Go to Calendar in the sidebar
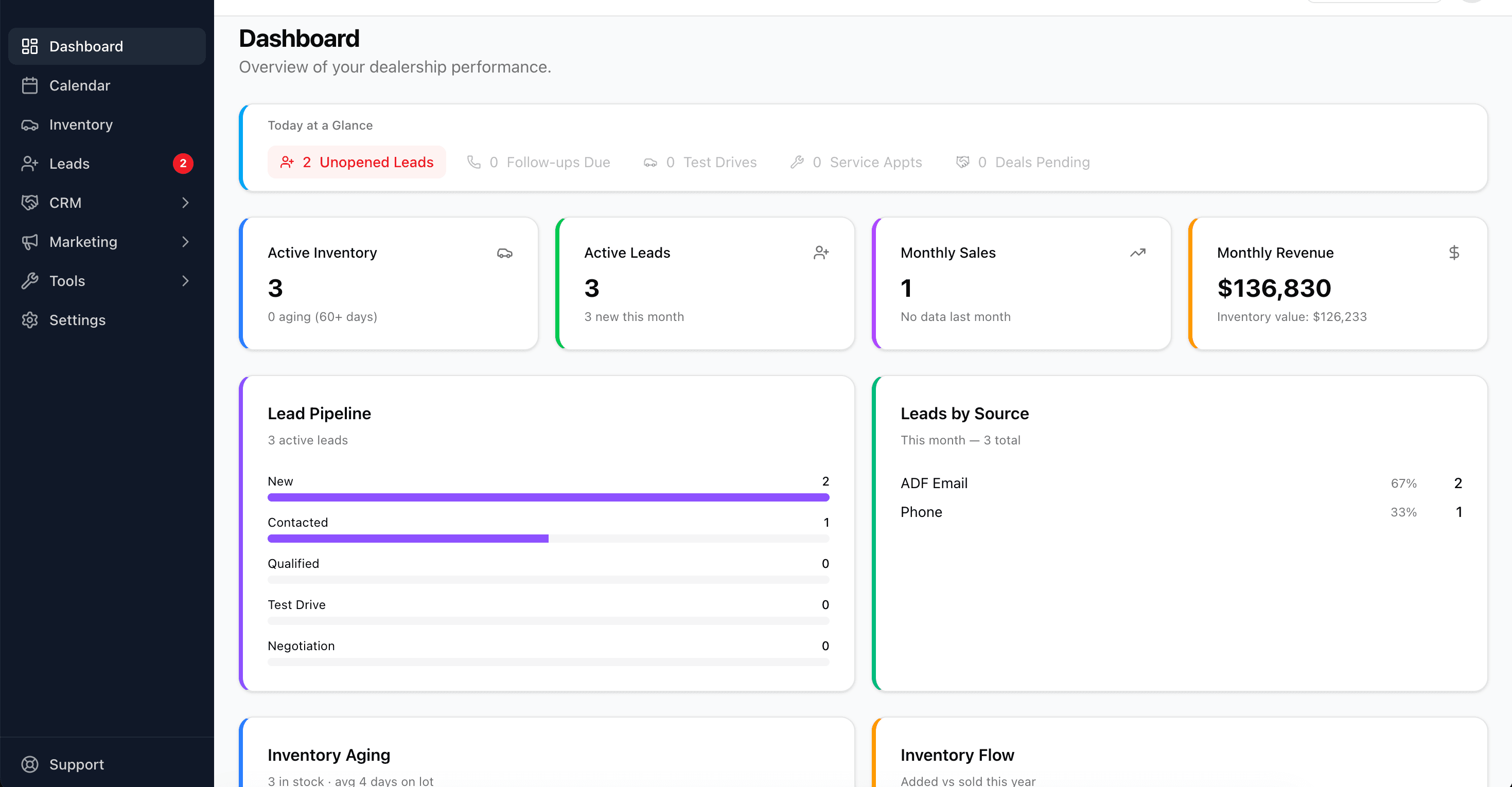 point(107,86)
